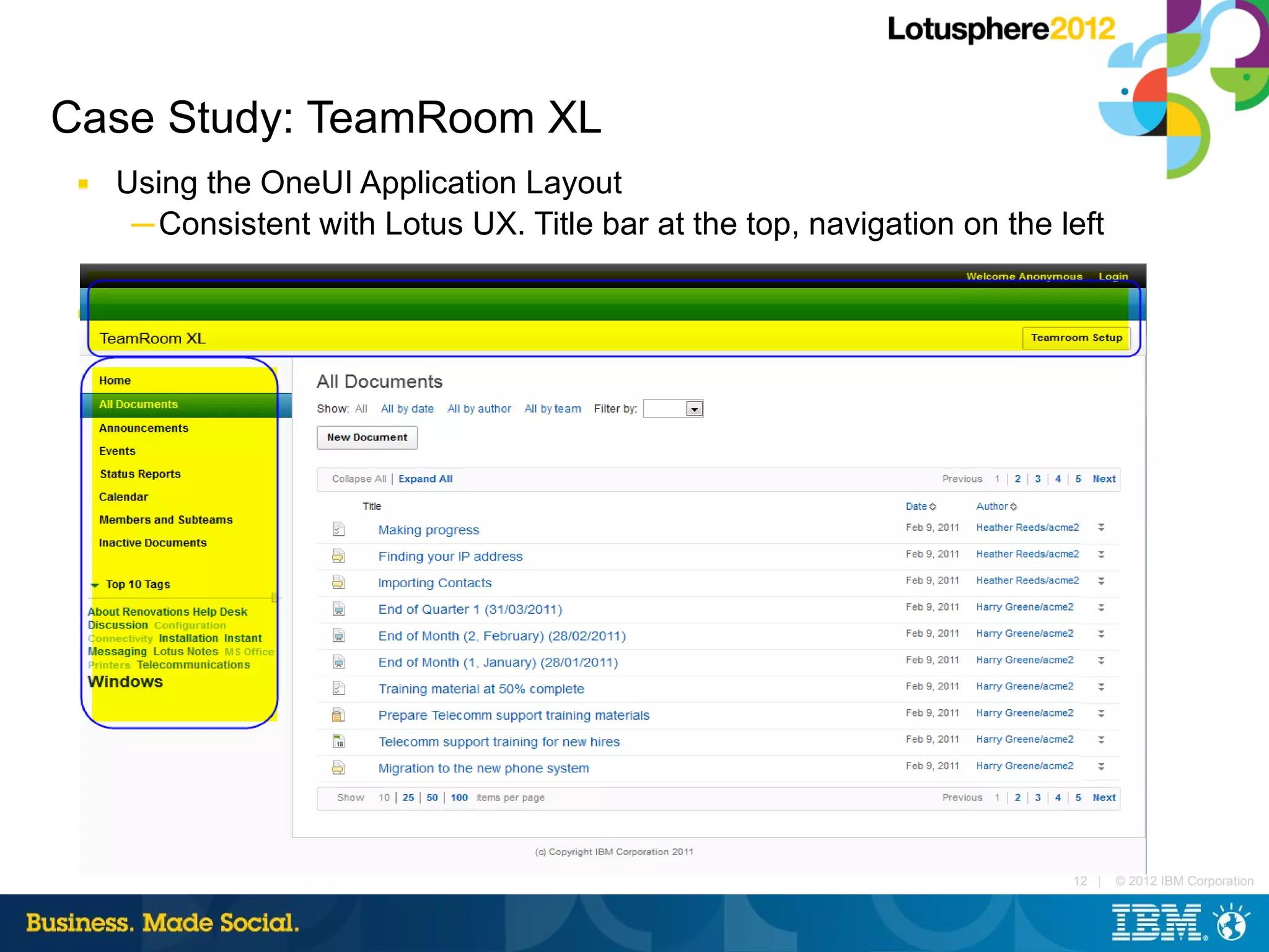Click the icon beside End of Quarter 1
The image size is (1269, 952).
point(338,609)
